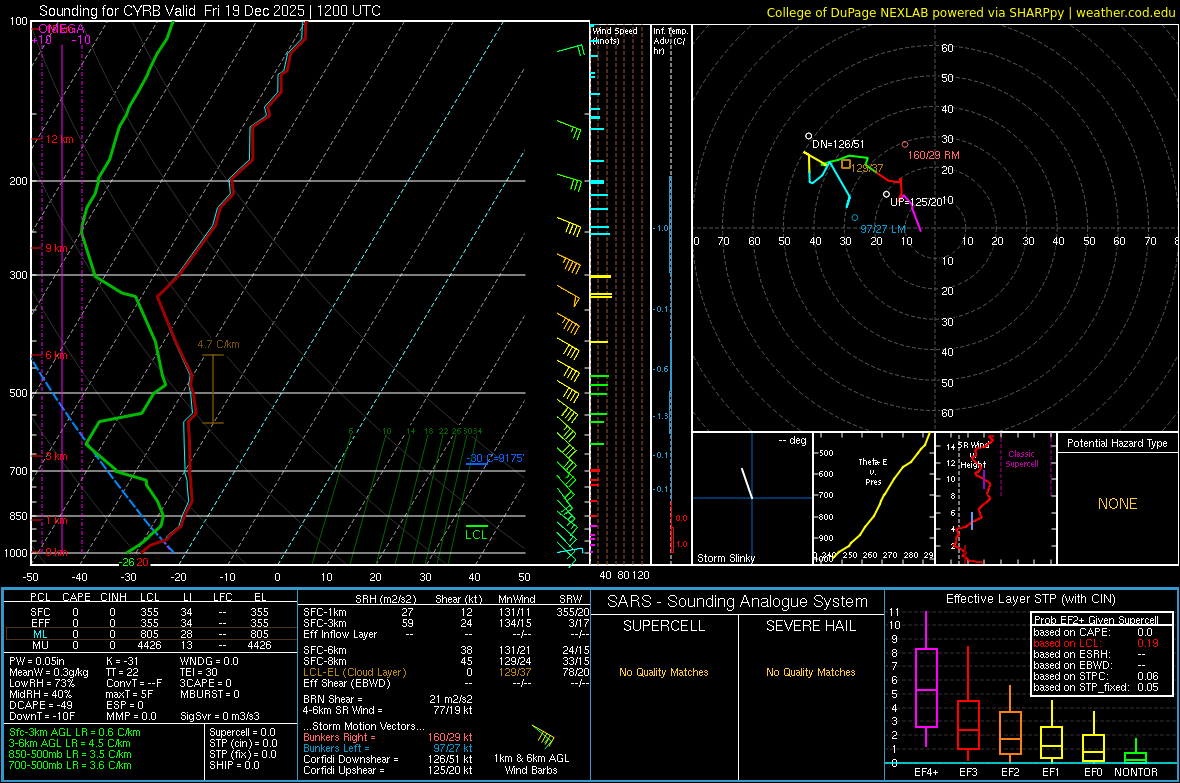Select the highlighted 'ML' parcel row
This screenshot has height=783, width=1180.
[x=151, y=634]
